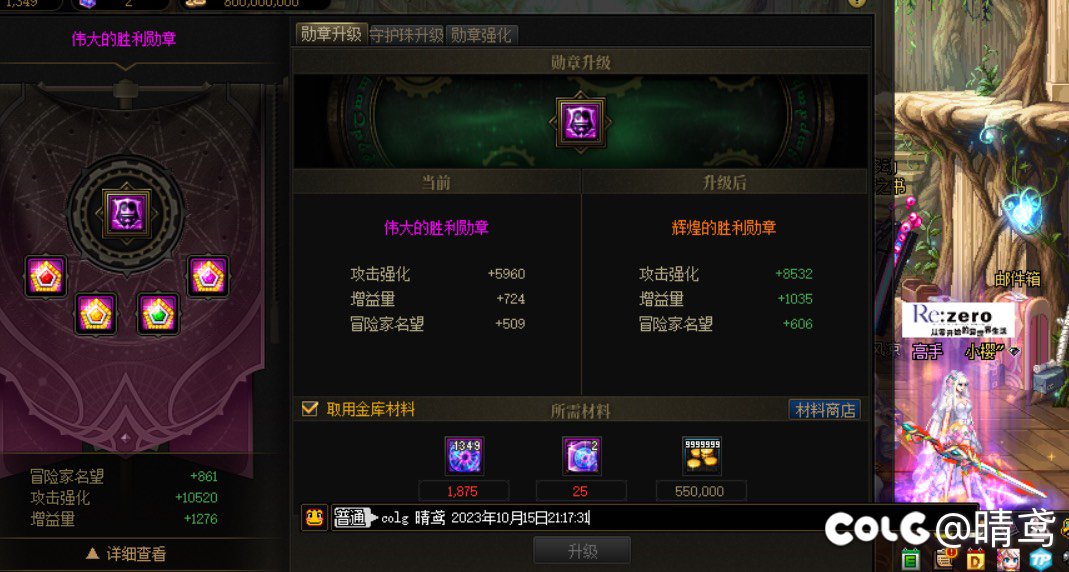Click the material icon showing 1349 count

coord(464,456)
